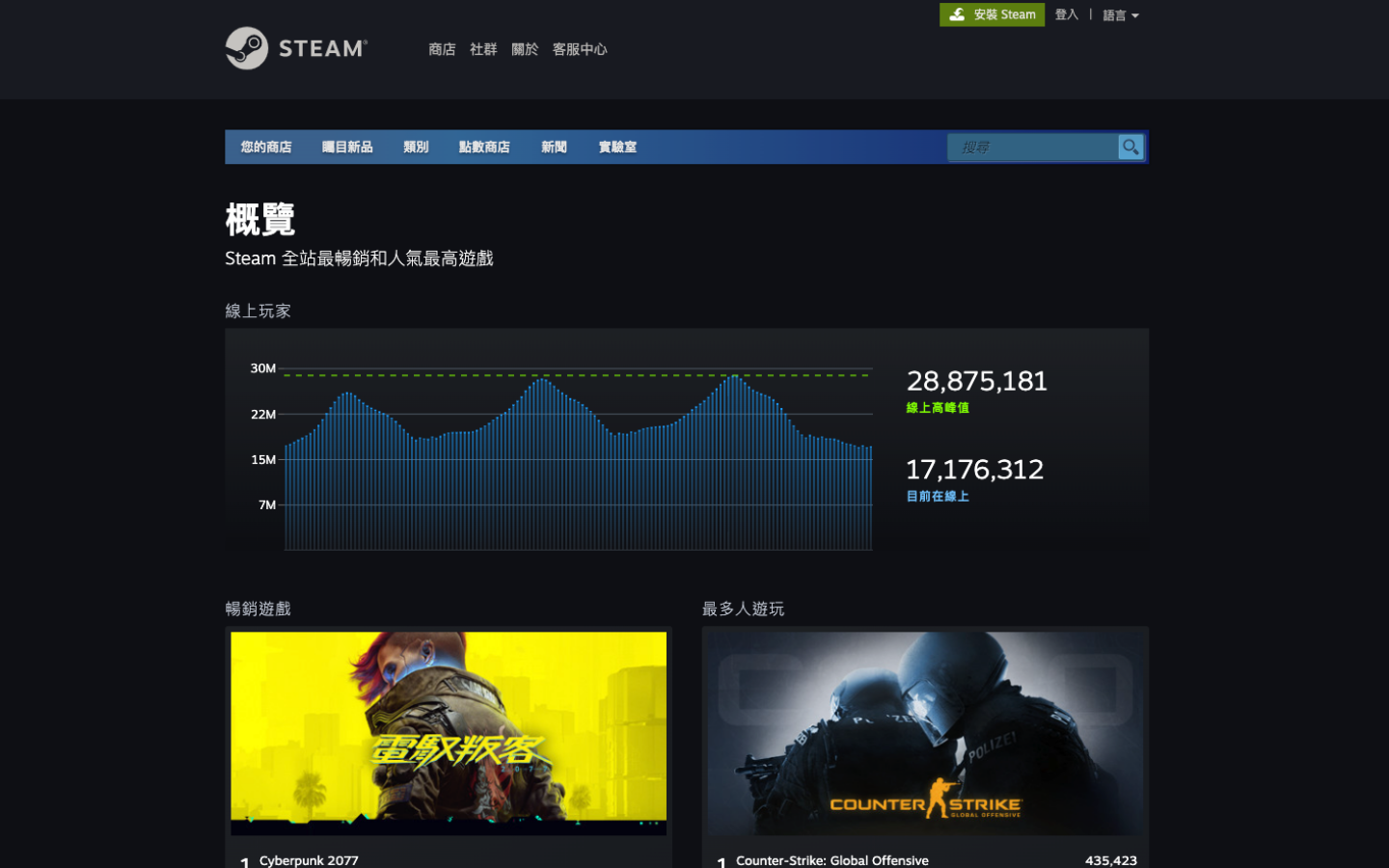Open Cyberpunk 2077 from bestsellers list
The image size is (1389, 868).
pos(309,860)
